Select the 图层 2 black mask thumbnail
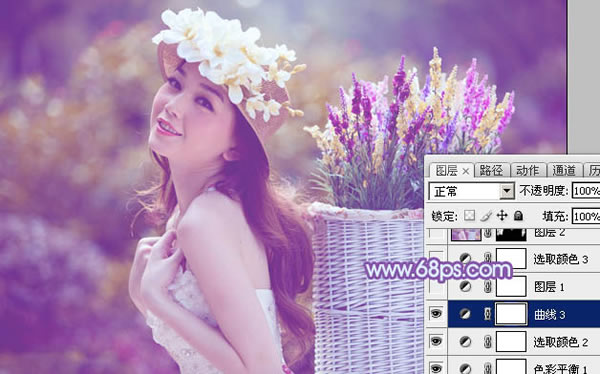The height and width of the screenshot is (374, 600). click(x=511, y=234)
